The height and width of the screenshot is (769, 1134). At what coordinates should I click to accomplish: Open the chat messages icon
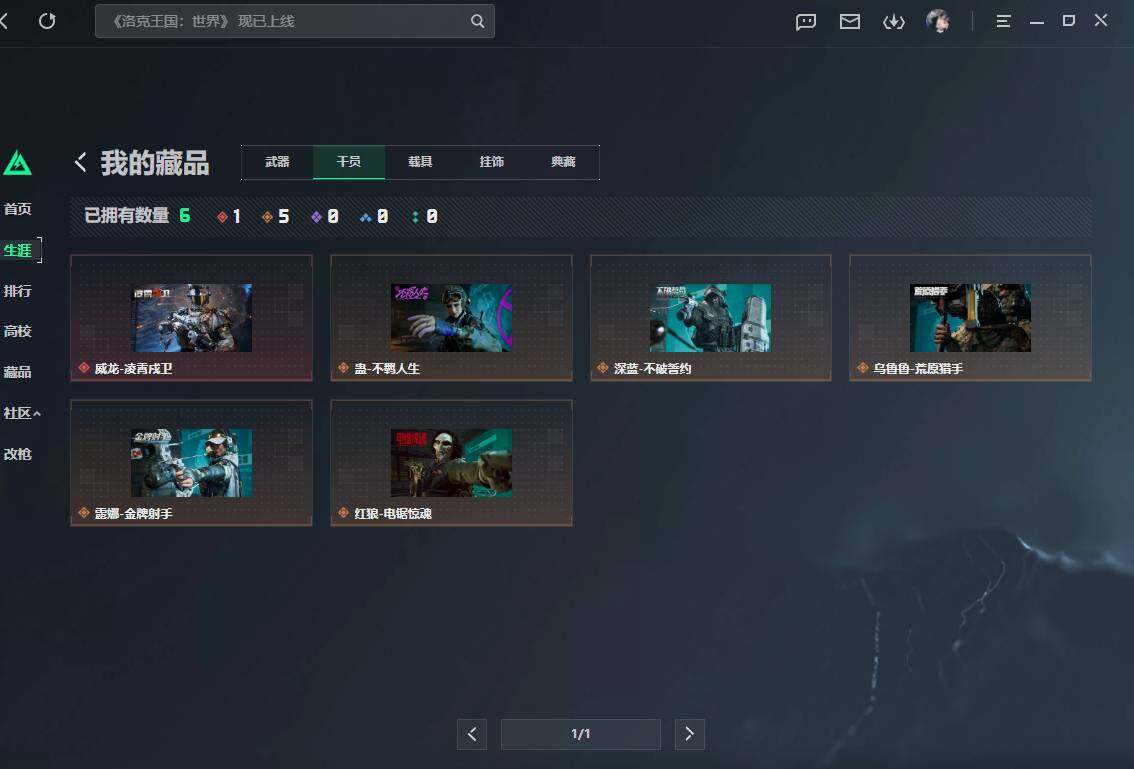806,22
